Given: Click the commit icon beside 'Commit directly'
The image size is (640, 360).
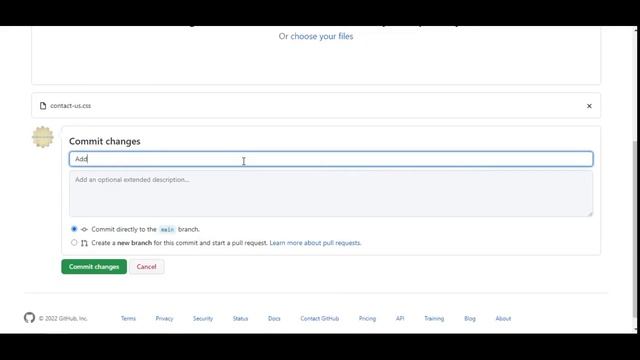Looking at the screenshot, I should (x=84, y=229).
